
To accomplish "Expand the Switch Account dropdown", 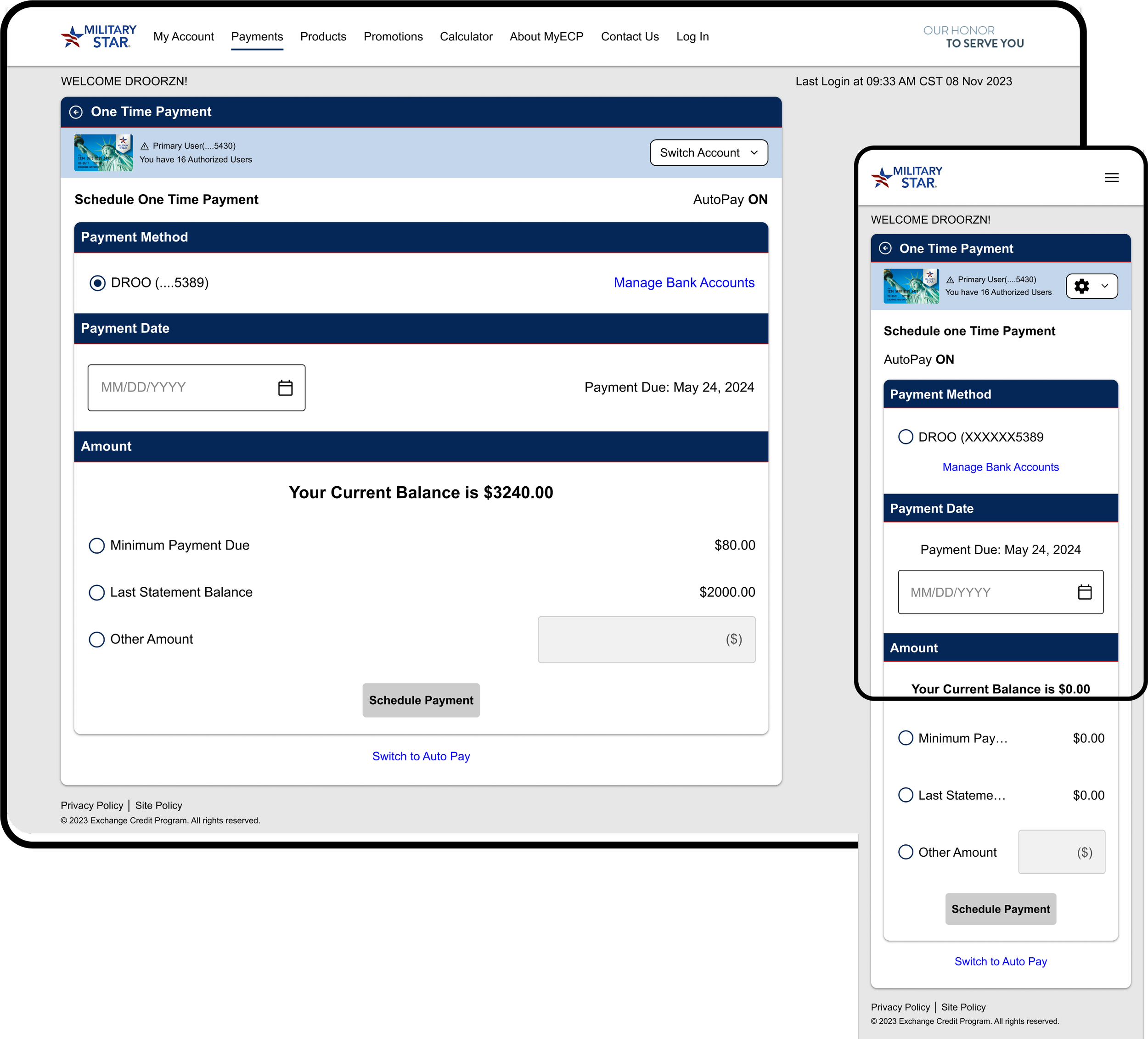I will tap(709, 152).
